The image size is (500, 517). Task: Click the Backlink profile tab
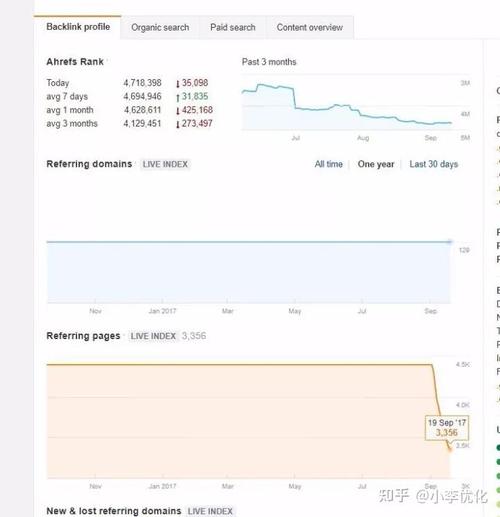click(x=78, y=27)
